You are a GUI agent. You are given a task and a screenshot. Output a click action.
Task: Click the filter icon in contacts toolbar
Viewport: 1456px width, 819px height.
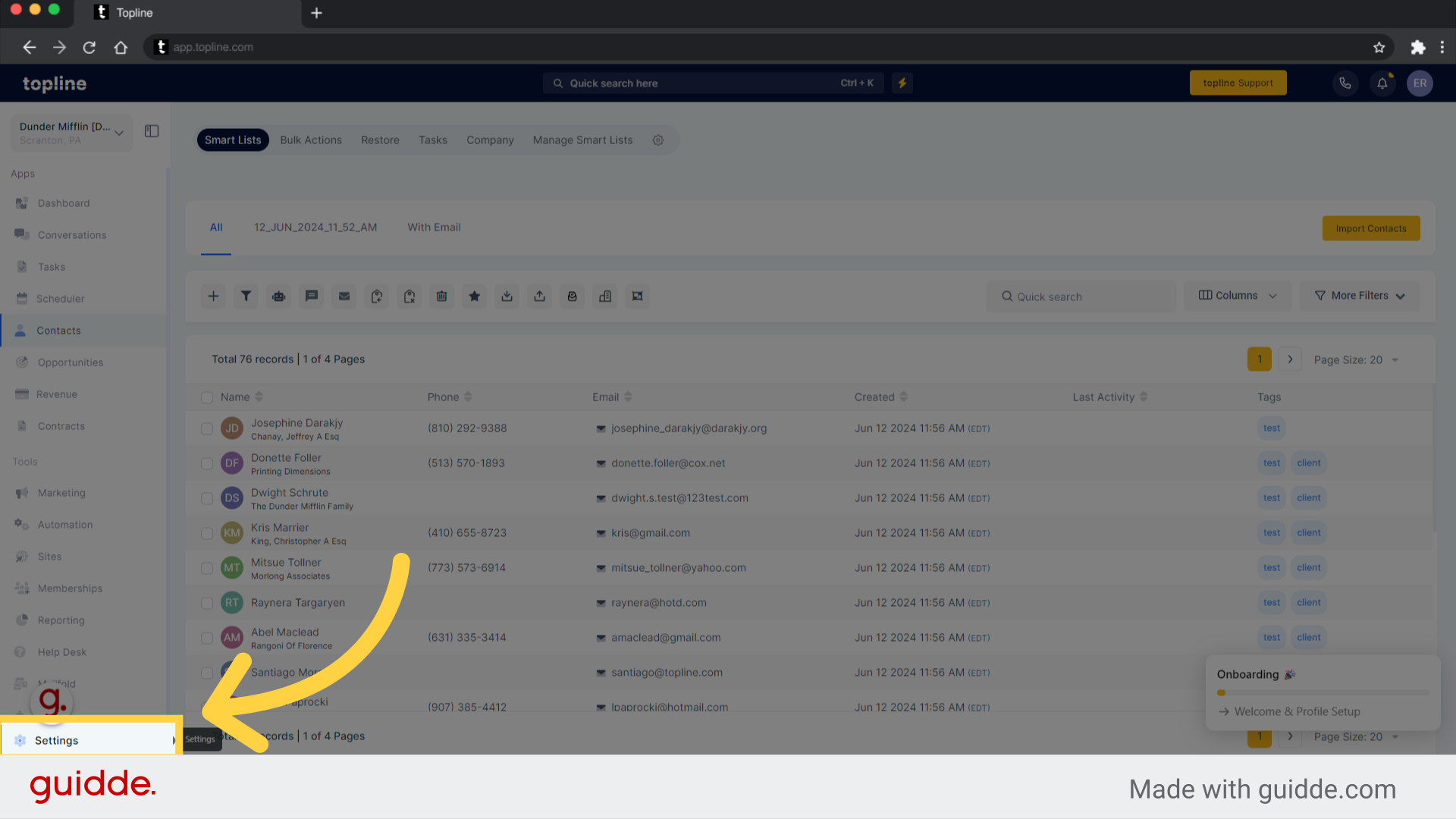(x=246, y=295)
